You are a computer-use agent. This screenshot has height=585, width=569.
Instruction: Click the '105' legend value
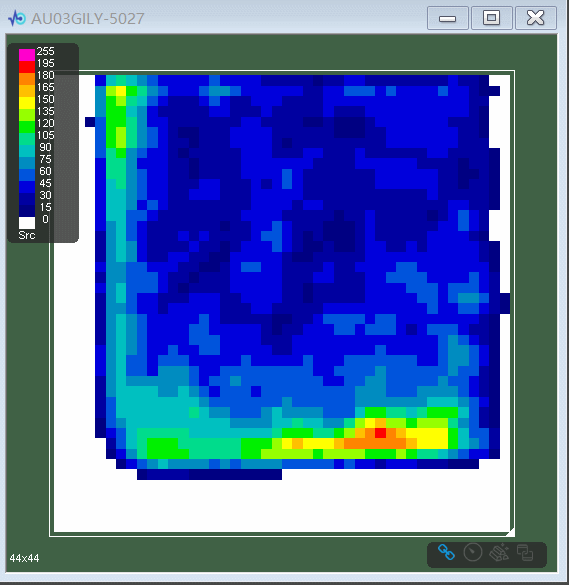click(x=46, y=135)
